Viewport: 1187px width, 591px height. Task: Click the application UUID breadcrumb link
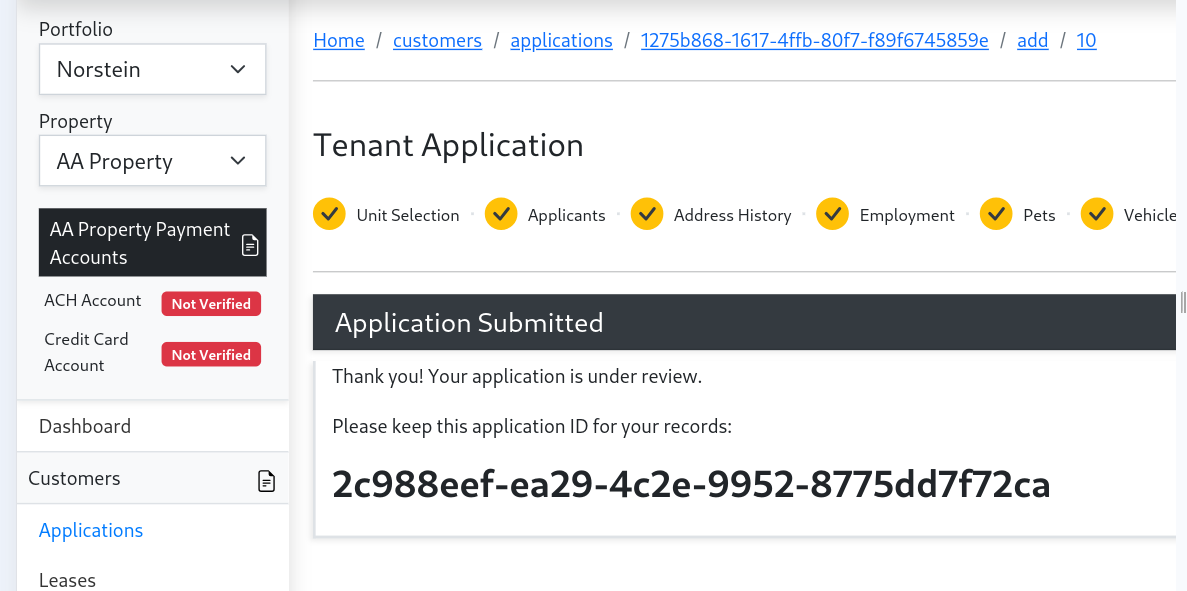click(x=814, y=40)
